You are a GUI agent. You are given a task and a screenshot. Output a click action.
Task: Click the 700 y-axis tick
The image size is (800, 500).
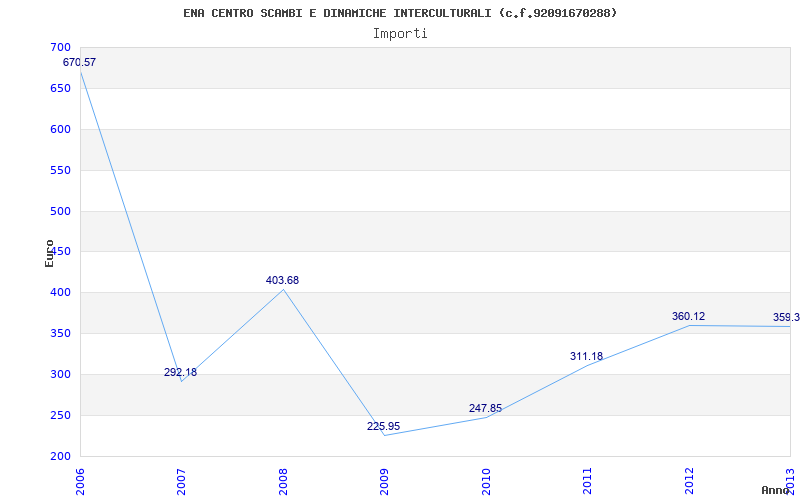(60, 47)
